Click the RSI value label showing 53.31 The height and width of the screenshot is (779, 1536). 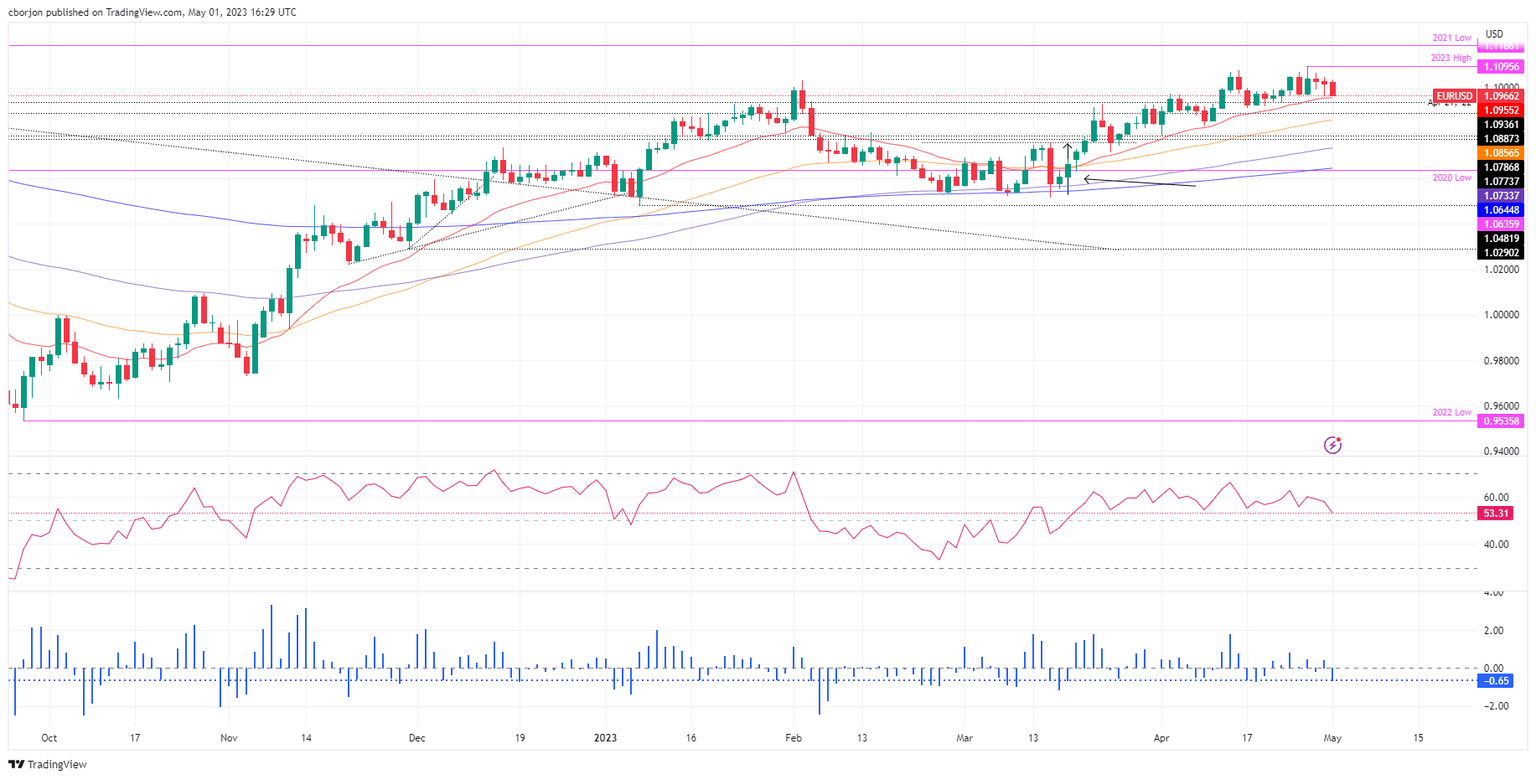point(1496,511)
